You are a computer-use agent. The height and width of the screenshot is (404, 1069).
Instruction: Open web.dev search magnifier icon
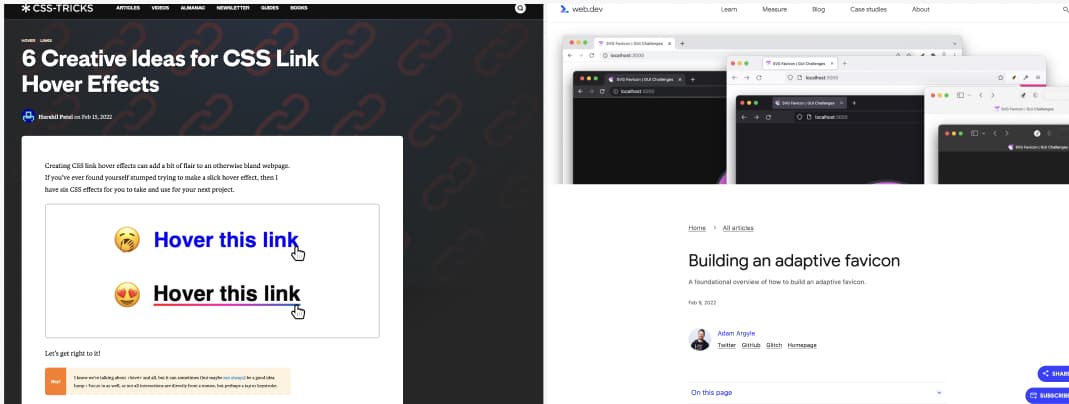pyautogui.click(x=1064, y=9)
